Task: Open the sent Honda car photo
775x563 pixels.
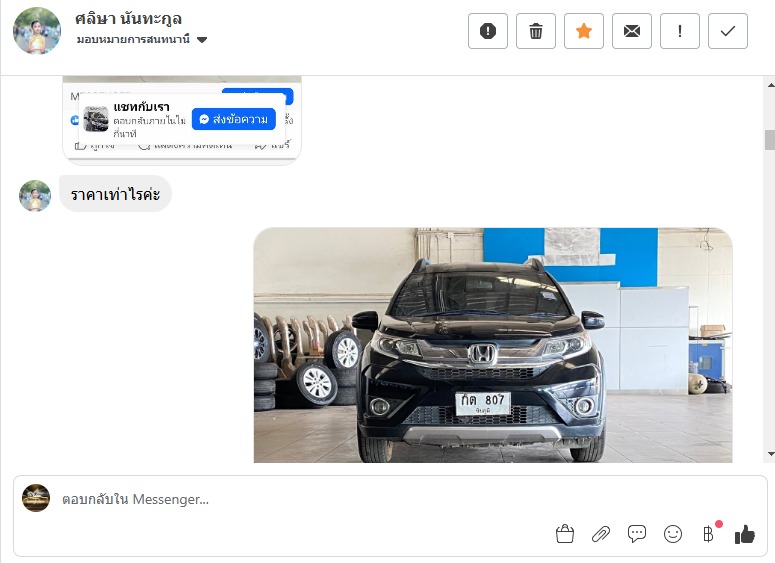Action: [493, 345]
